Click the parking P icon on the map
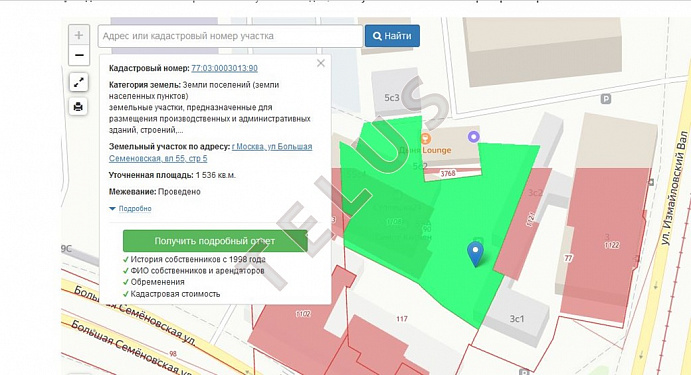The image size is (691, 375). point(606,99)
